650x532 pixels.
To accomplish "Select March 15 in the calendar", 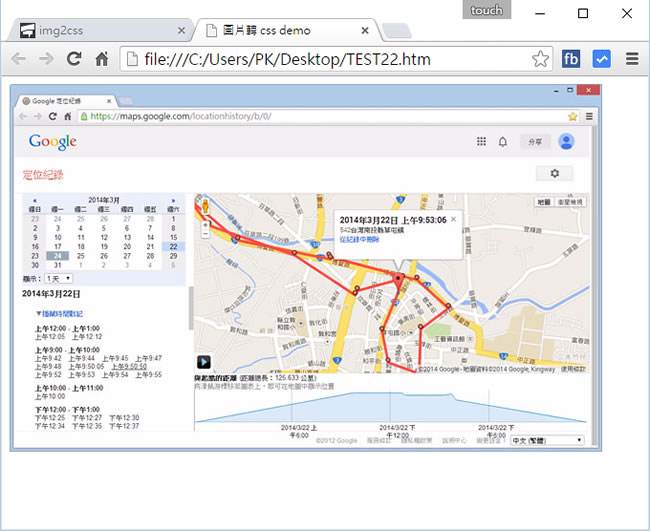I will [173, 238].
